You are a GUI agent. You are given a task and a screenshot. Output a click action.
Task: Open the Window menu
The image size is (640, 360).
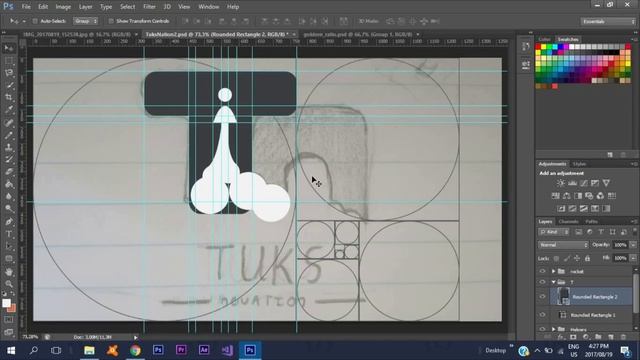(209, 7)
